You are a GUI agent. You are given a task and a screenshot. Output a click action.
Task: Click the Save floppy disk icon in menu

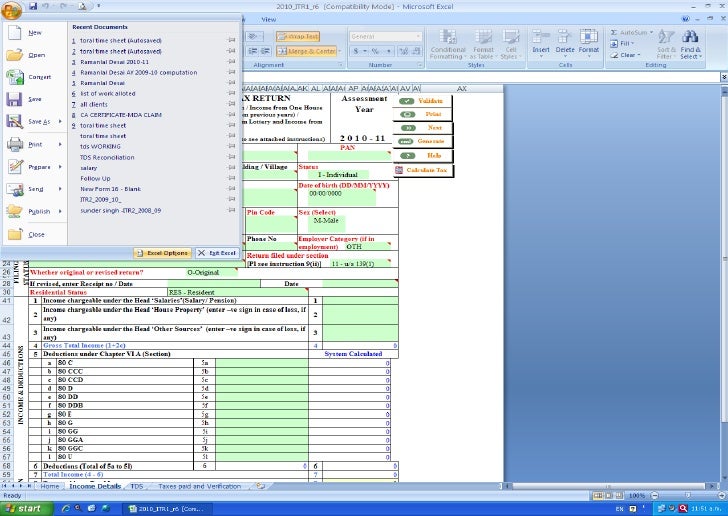point(14,99)
